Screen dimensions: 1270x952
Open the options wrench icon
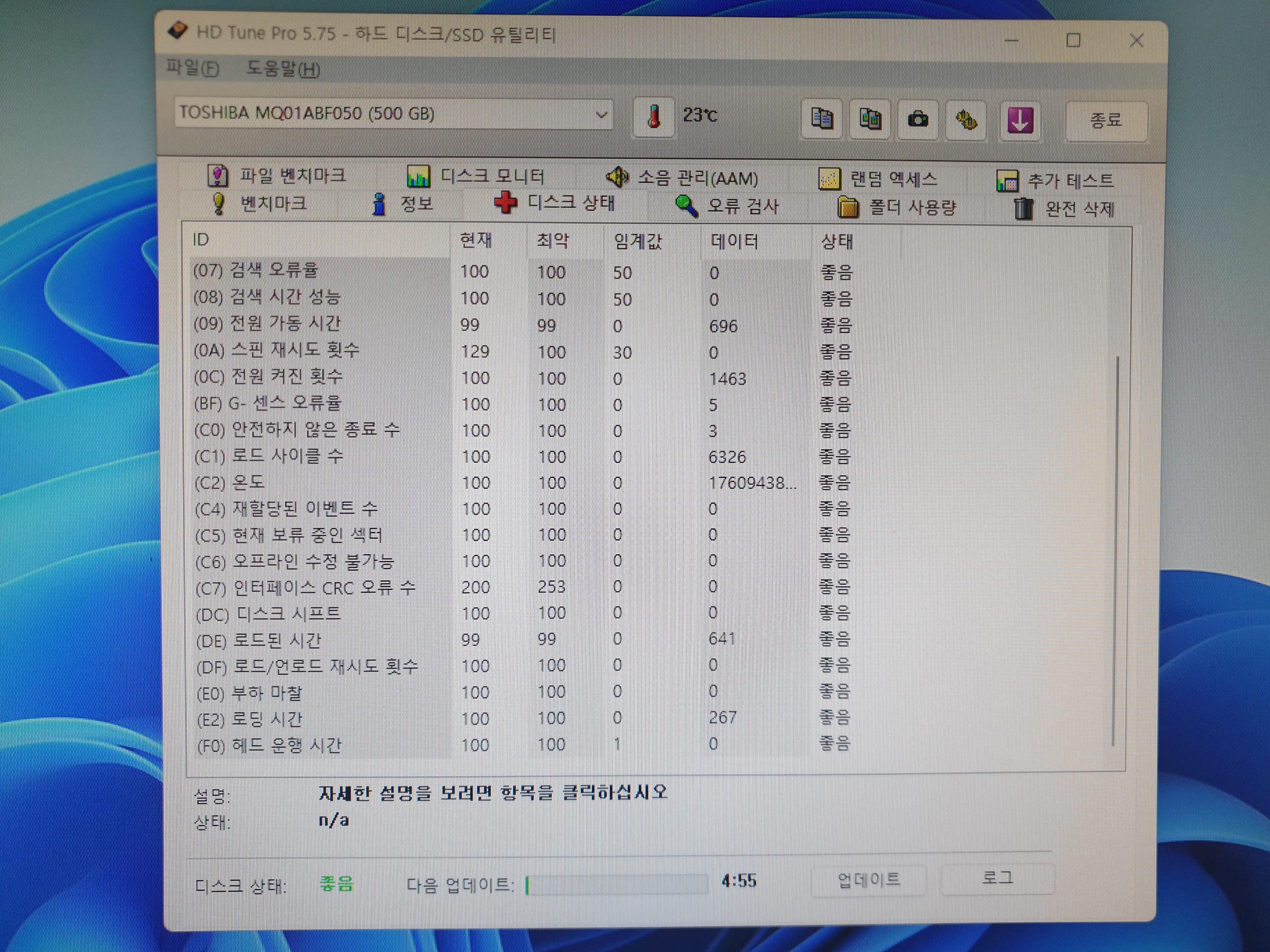966,120
